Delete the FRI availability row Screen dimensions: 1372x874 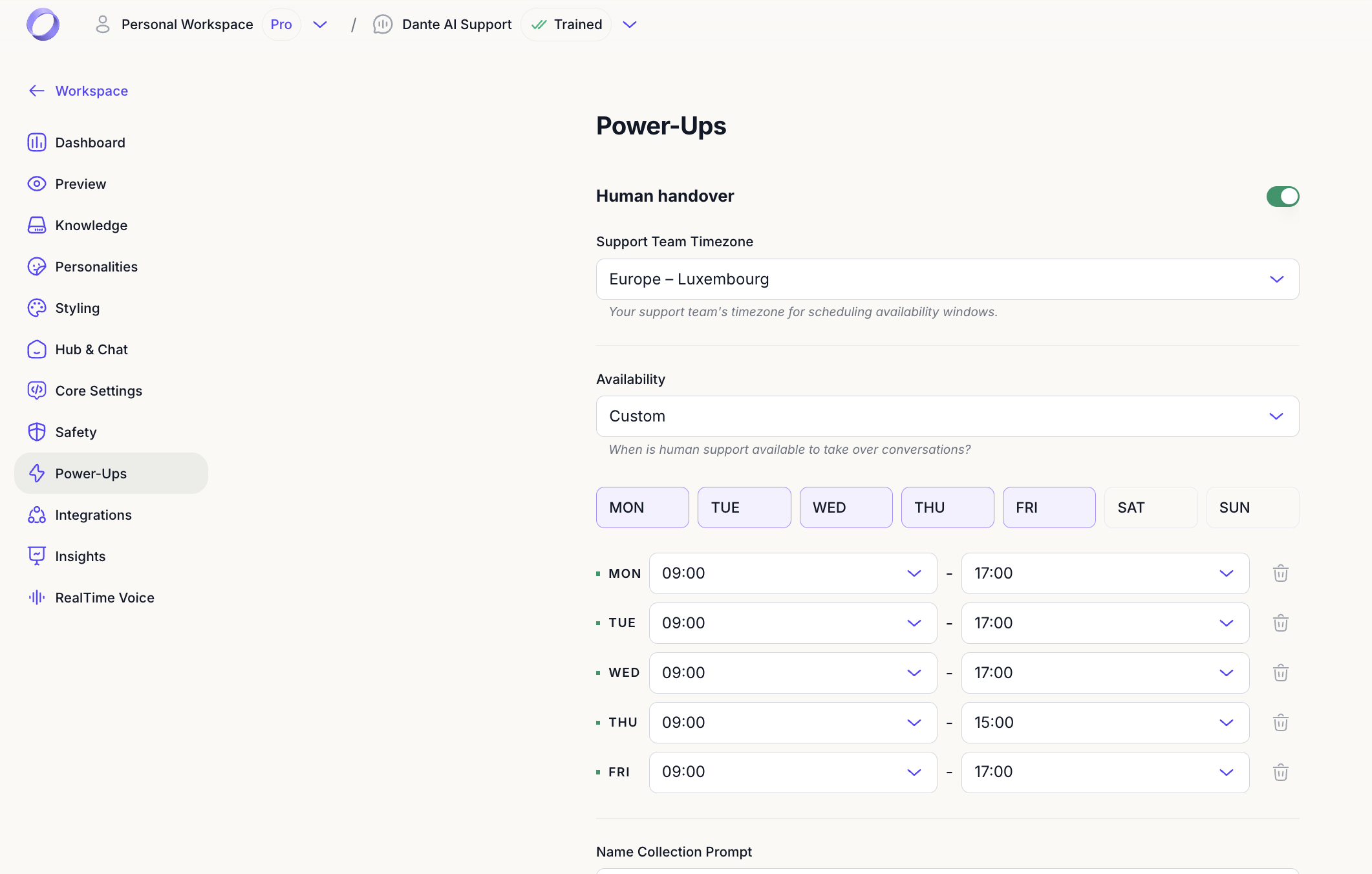tap(1281, 773)
